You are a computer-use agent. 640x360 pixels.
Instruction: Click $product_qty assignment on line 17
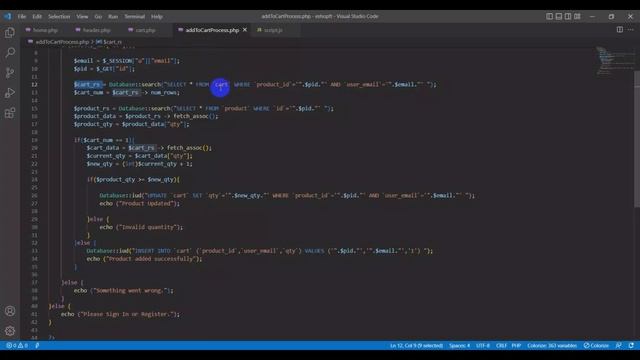tap(131, 124)
